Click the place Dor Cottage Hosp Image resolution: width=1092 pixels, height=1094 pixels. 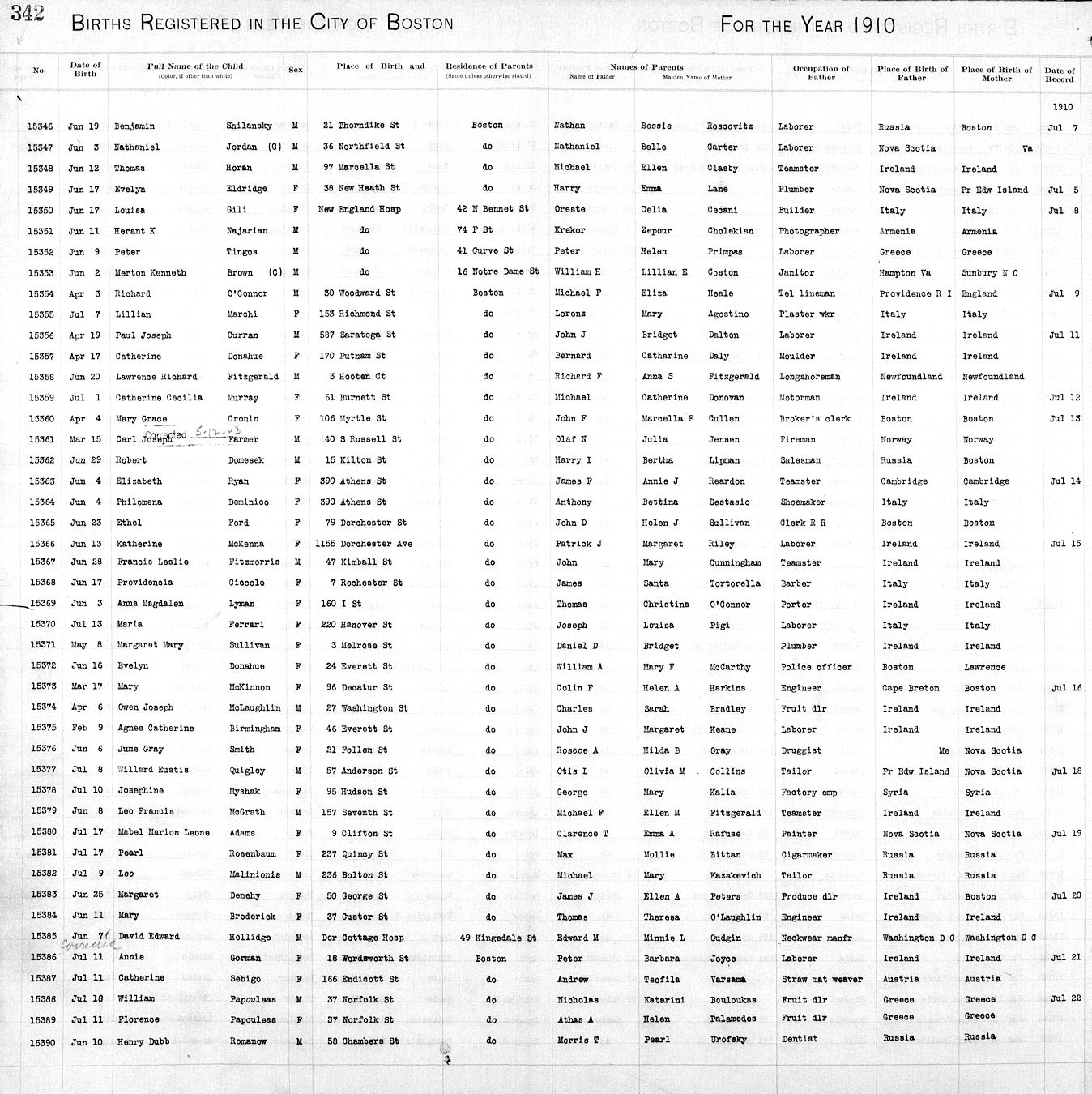point(362,938)
